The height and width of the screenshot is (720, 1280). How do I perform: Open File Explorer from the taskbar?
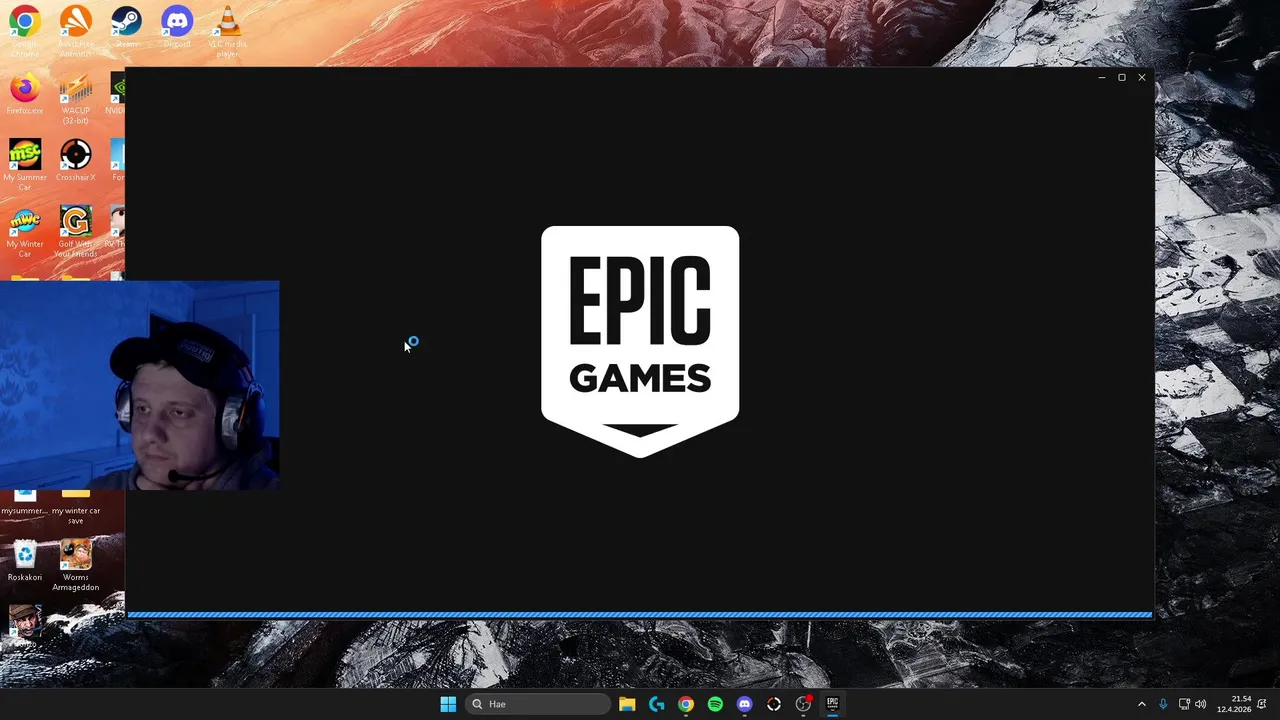tap(627, 704)
